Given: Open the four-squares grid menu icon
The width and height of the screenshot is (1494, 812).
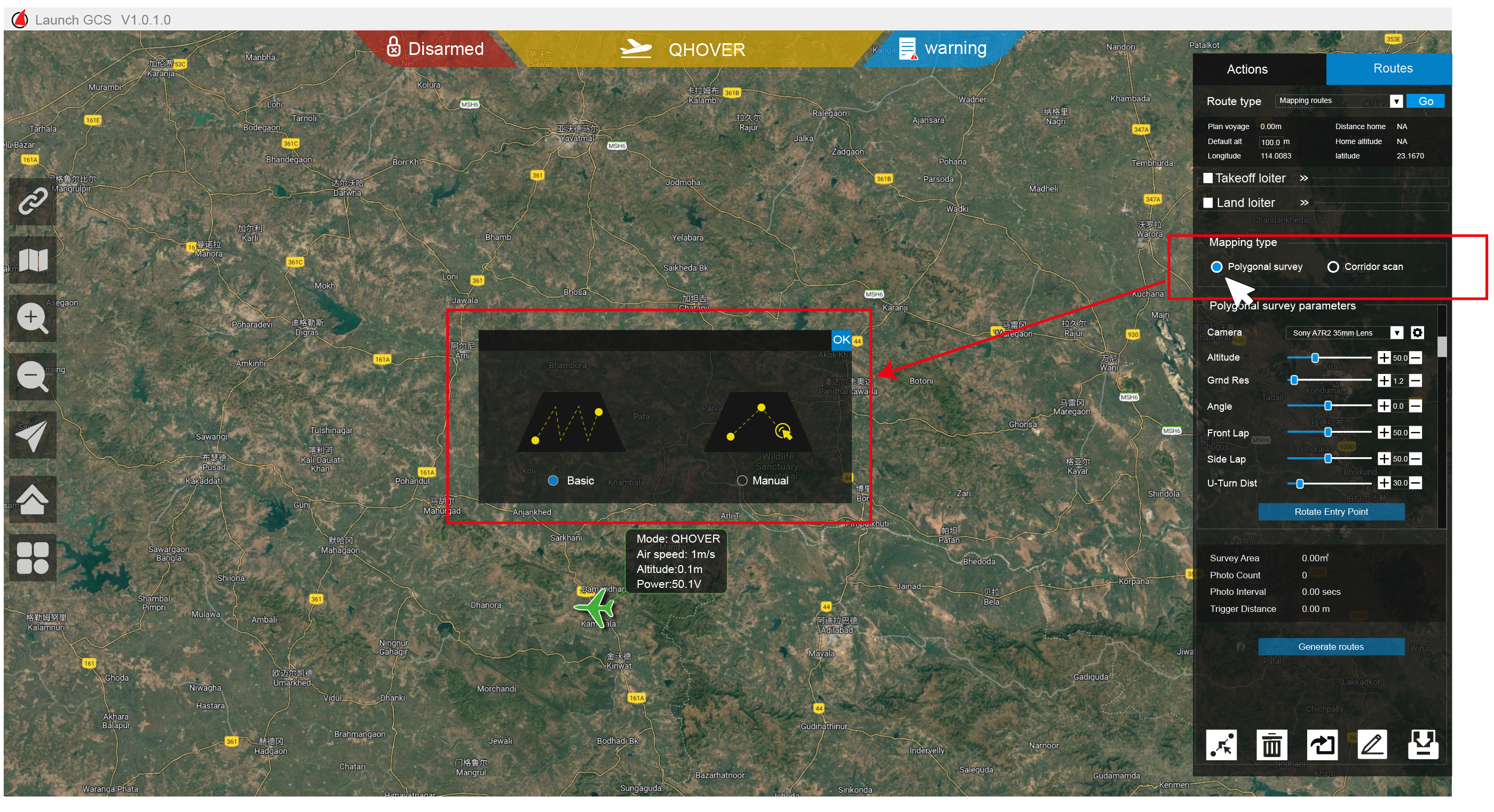Looking at the screenshot, I should tap(33, 558).
